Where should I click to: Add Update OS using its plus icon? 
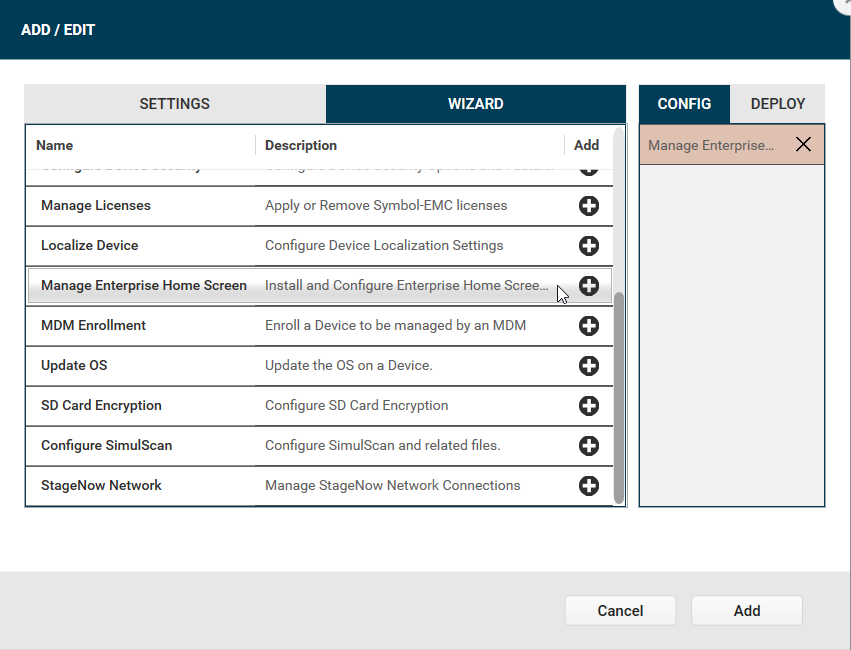[x=589, y=366]
